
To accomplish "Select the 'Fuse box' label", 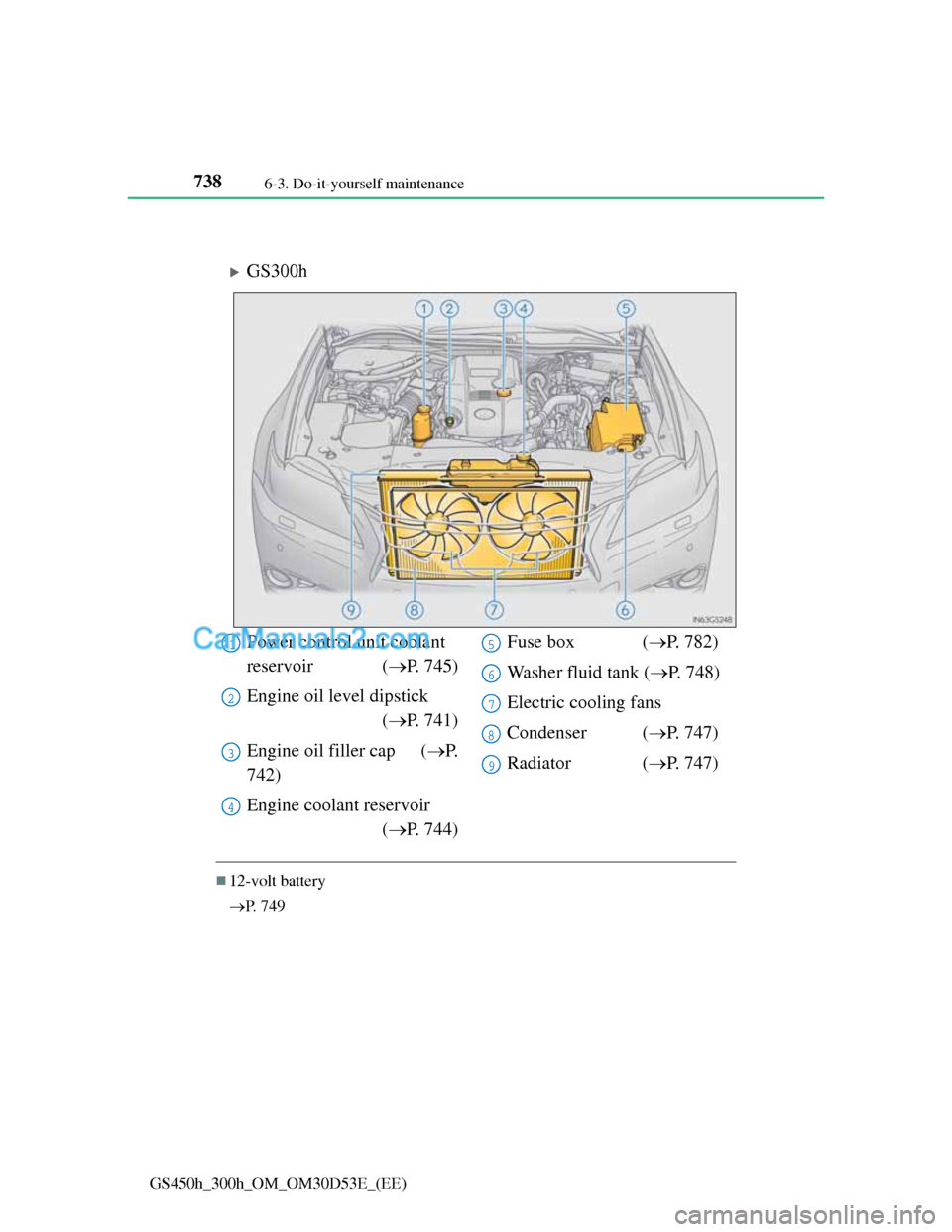I will (x=540, y=642).
